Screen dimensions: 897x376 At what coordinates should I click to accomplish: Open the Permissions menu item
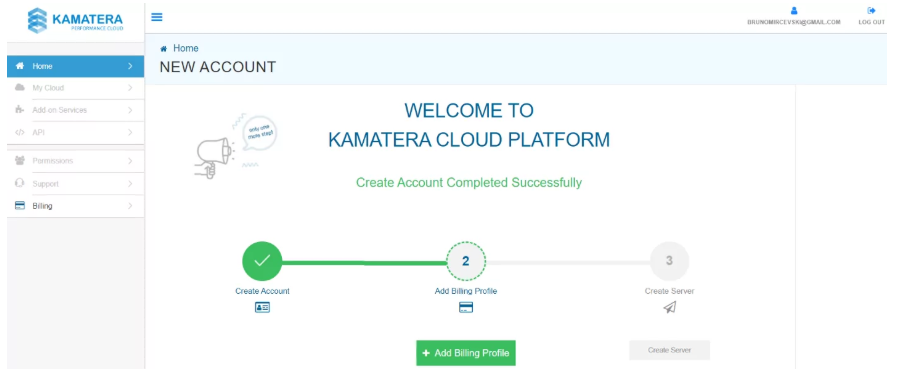[x=76, y=161]
